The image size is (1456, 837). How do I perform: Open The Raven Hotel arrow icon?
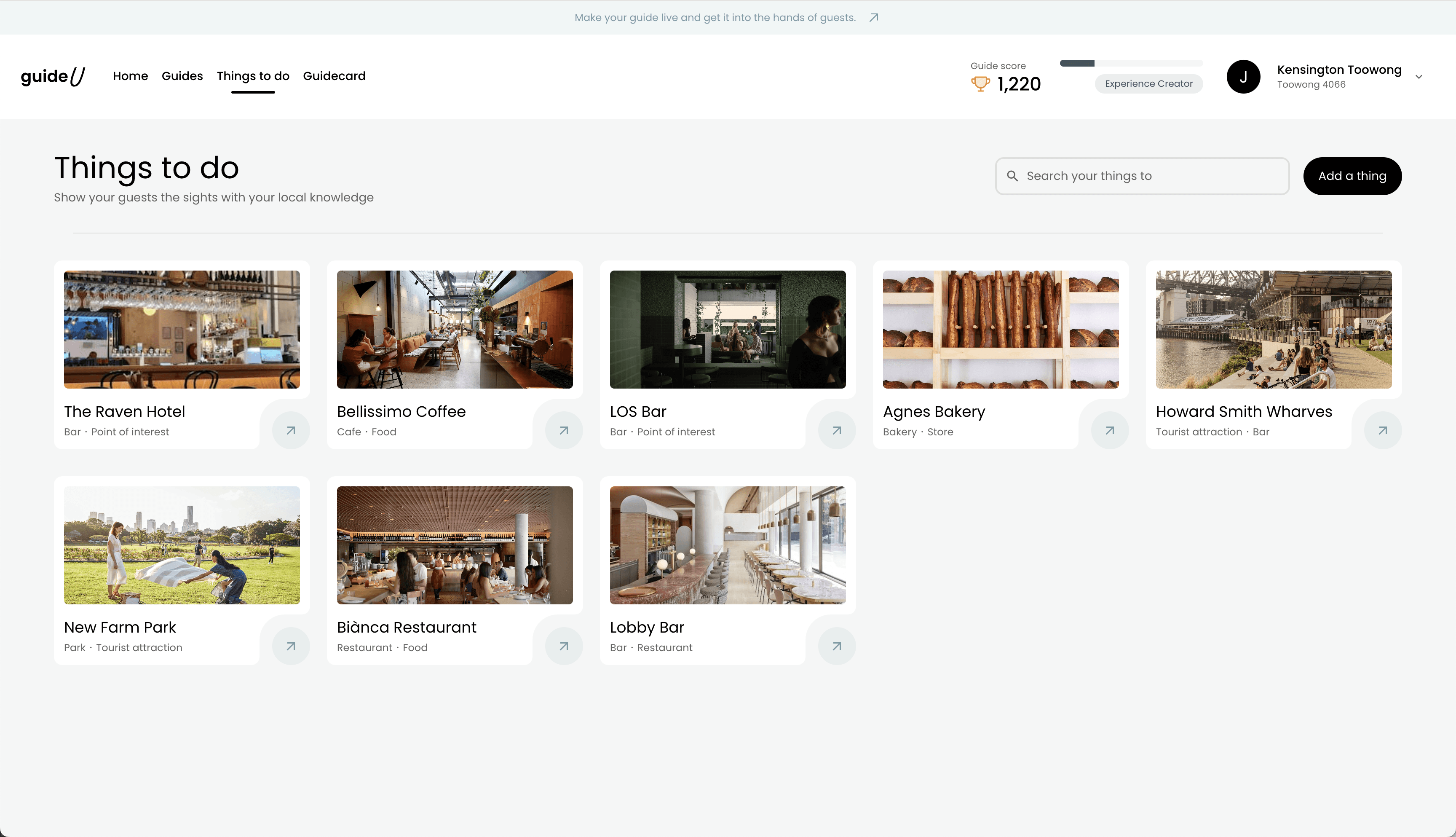291,430
